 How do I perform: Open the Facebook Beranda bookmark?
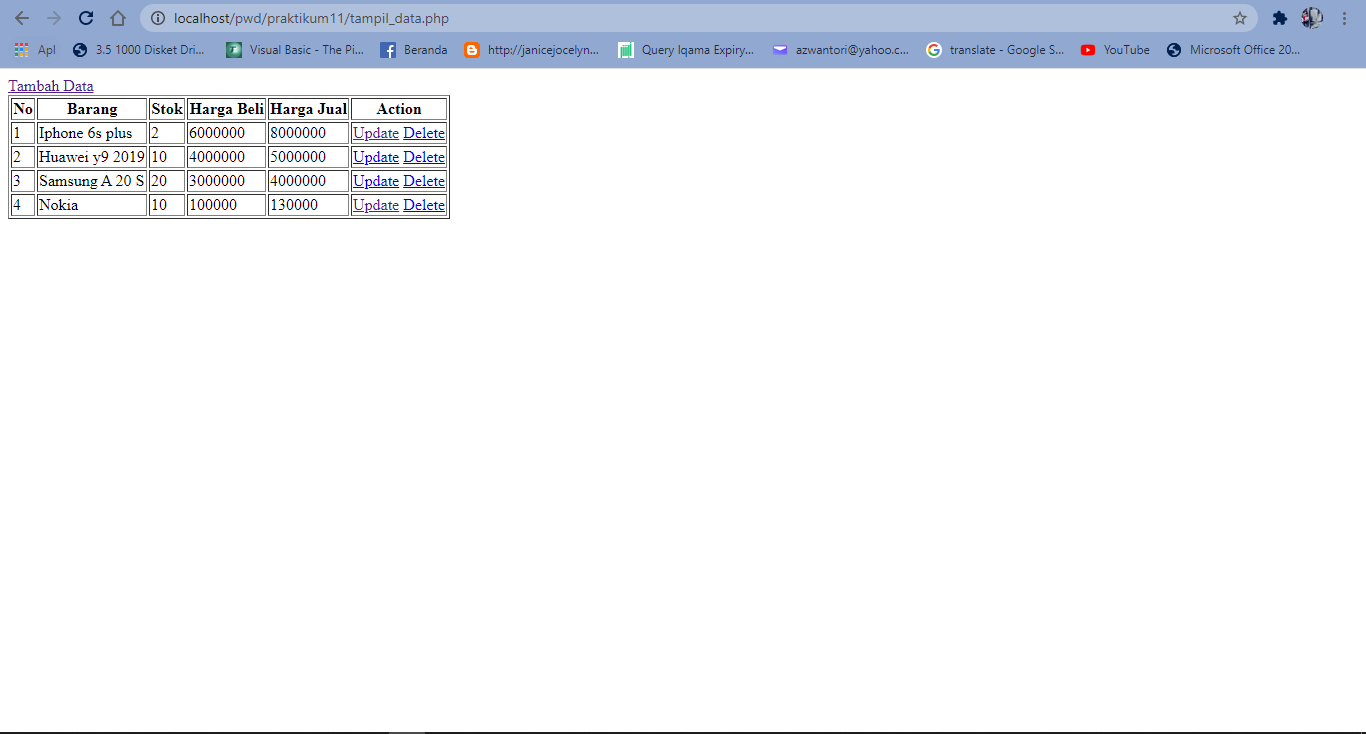(414, 50)
